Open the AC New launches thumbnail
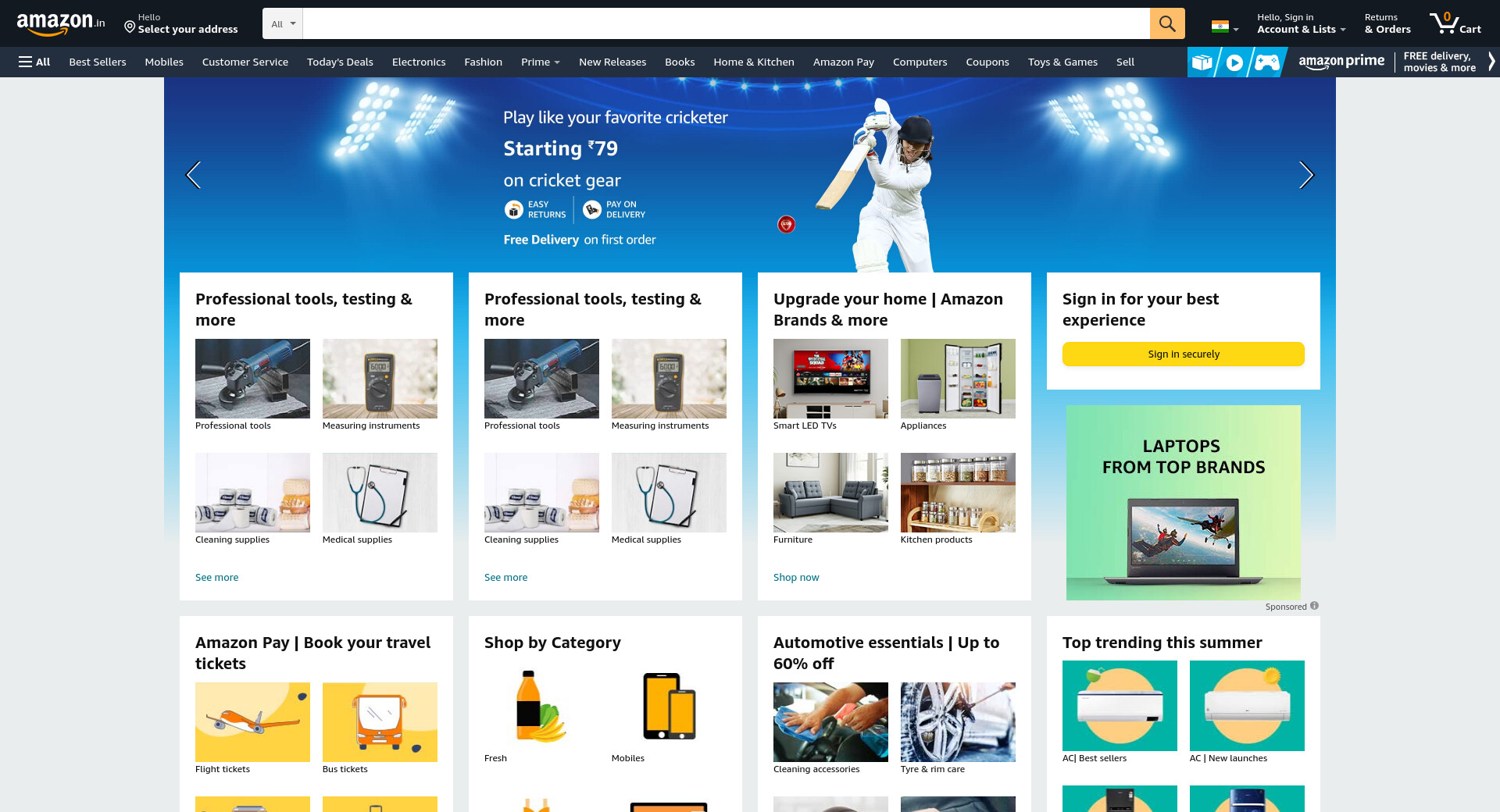The width and height of the screenshot is (1500, 812). (1247, 706)
